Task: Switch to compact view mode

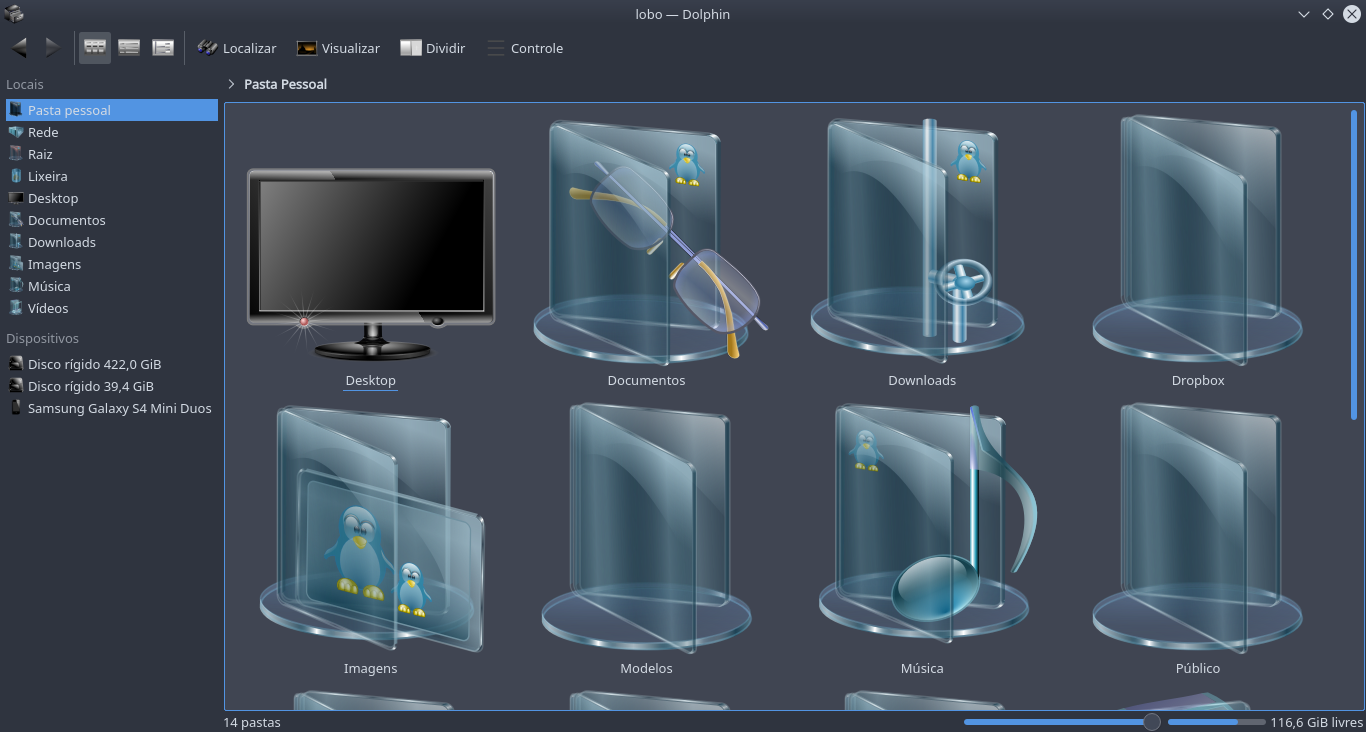Action: click(x=129, y=47)
